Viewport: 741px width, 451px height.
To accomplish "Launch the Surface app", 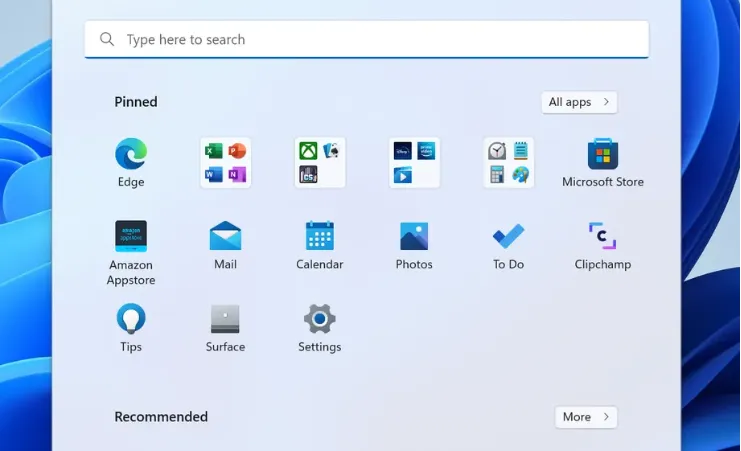I will tap(225, 328).
